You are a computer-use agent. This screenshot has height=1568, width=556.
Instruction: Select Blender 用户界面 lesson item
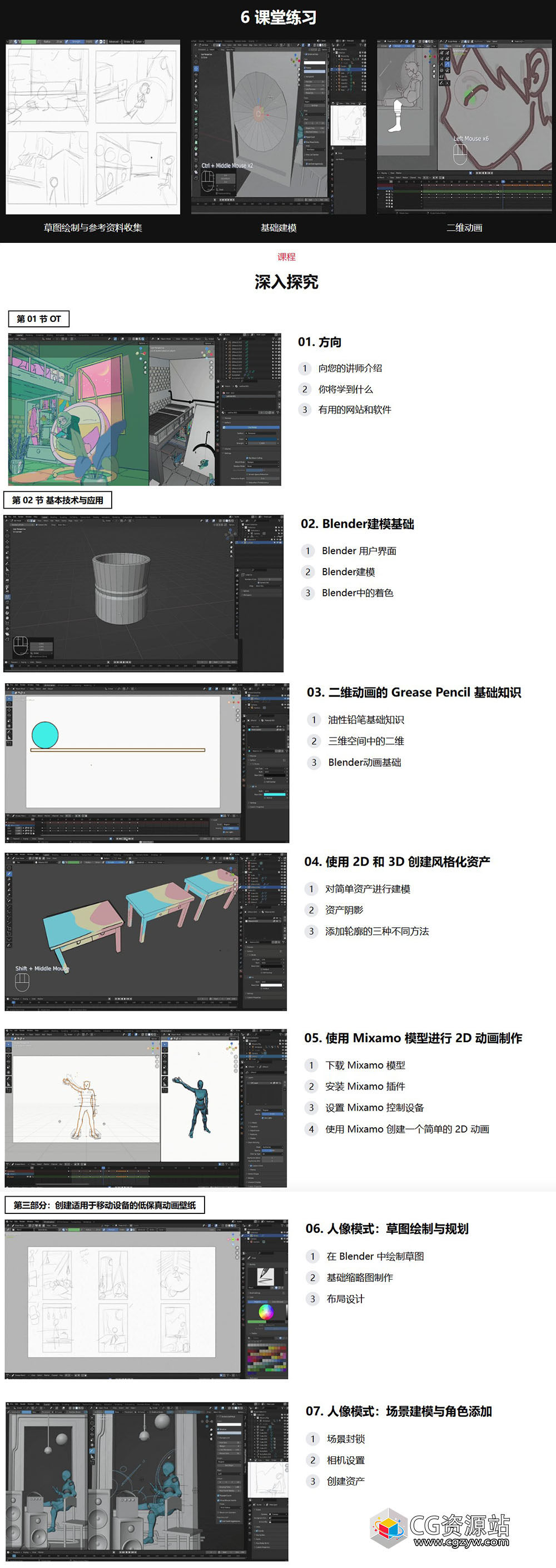point(359,551)
